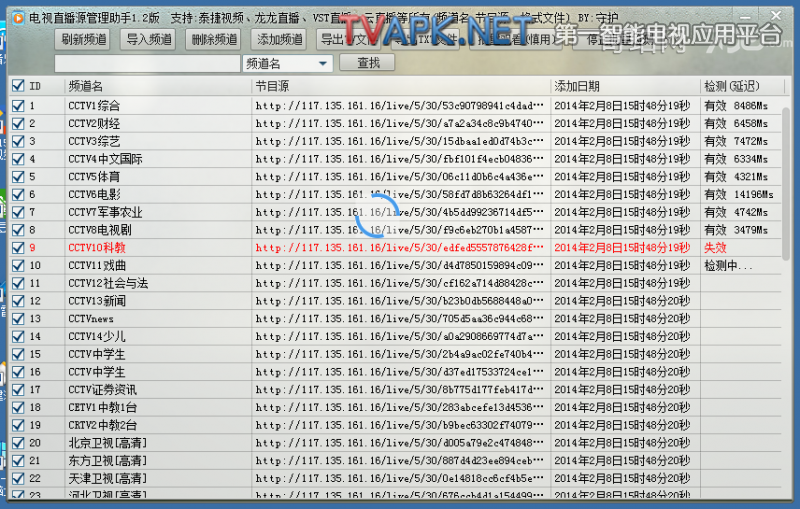800x509 pixels.
Task: Select the CCTVnews channel name
Action: pyautogui.click(x=91, y=319)
